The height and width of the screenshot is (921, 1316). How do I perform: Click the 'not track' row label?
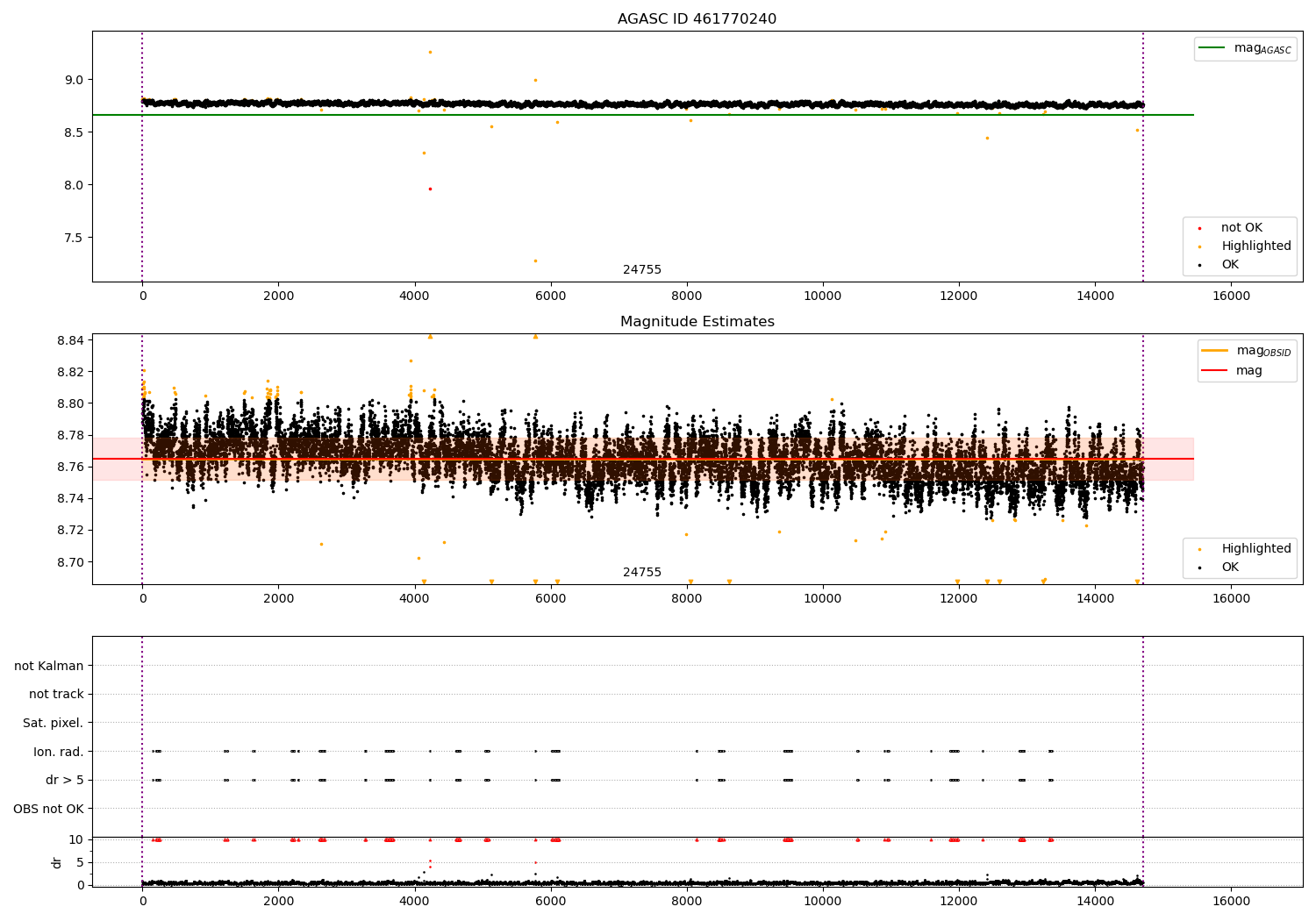[x=56, y=695]
